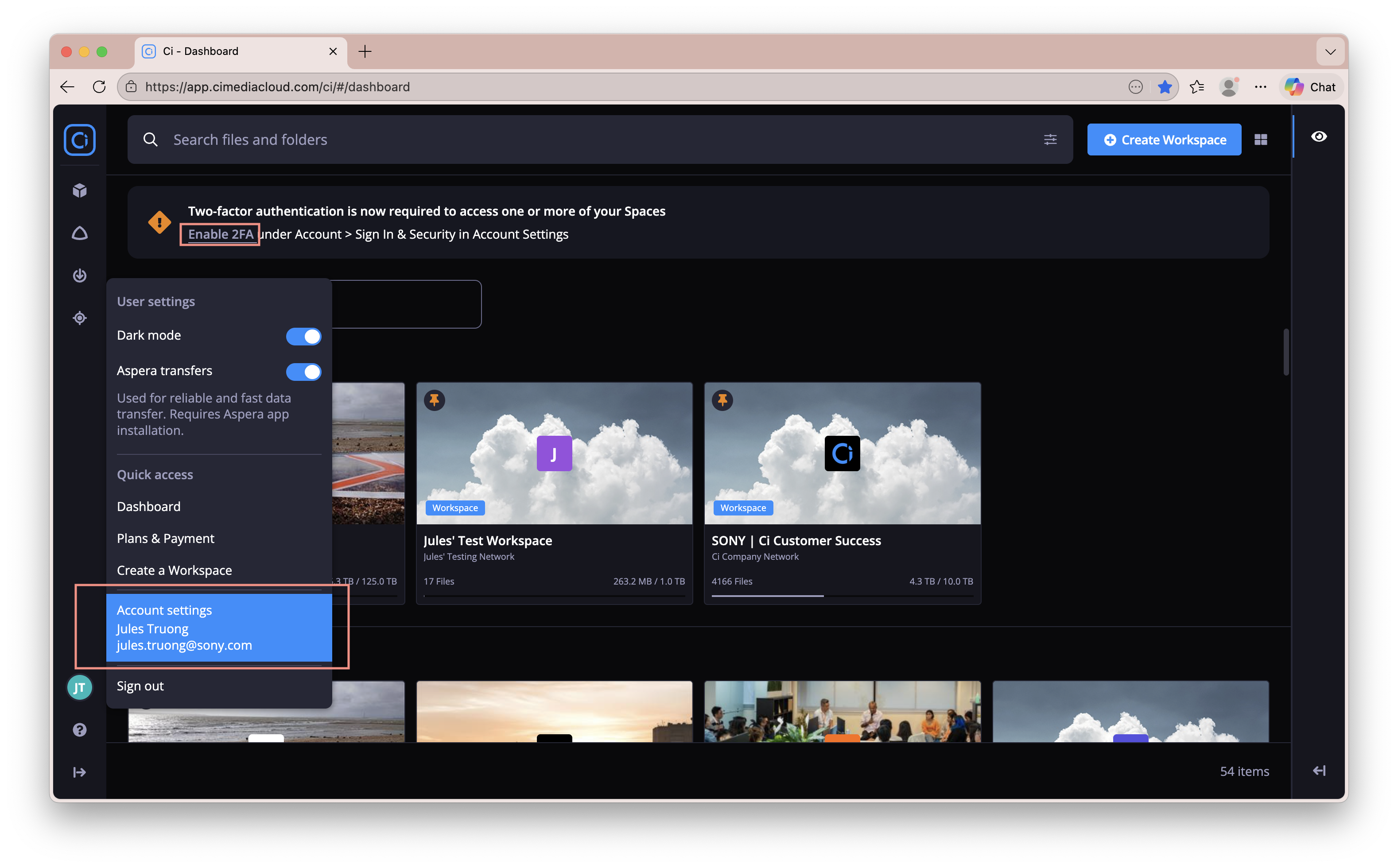Click "Ci Company Network" text
The image size is (1398, 868).
(755, 556)
